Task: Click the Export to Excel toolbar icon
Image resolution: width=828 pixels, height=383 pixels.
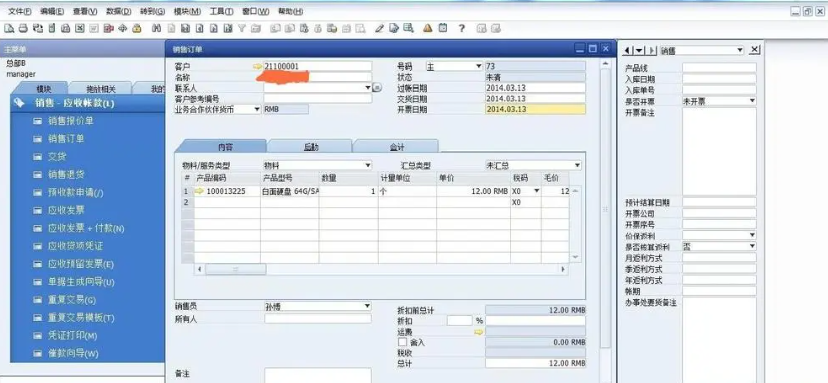Action: tap(80, 29)
